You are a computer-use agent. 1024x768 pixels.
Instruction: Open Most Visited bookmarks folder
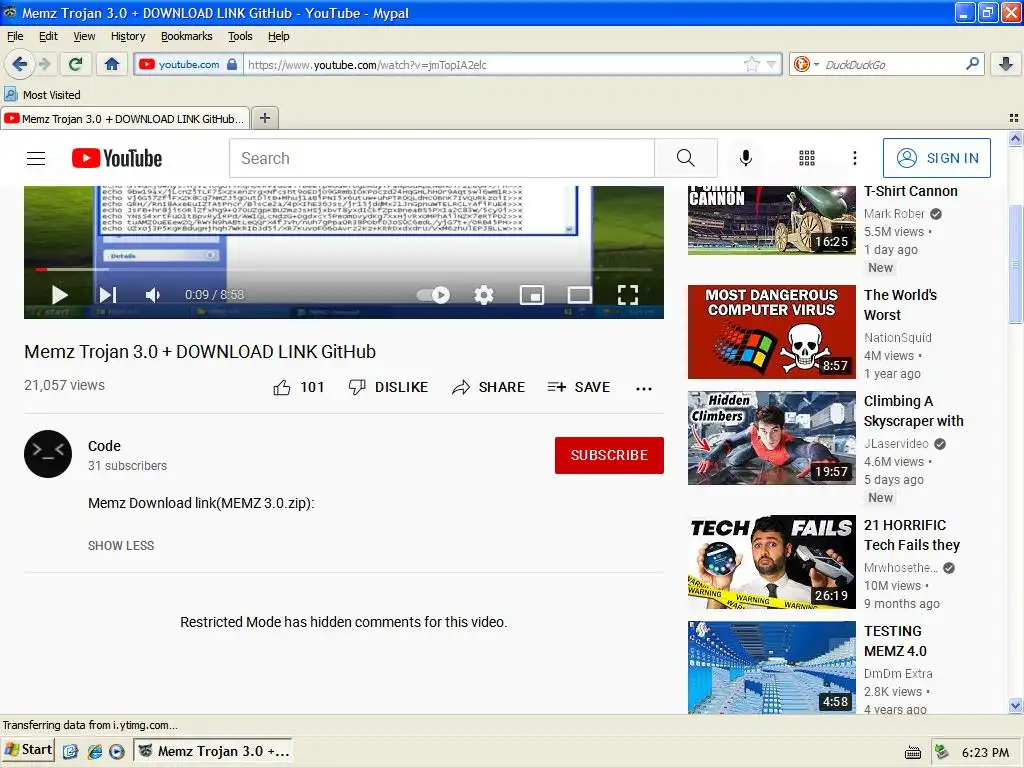click(x=42, y=95)
